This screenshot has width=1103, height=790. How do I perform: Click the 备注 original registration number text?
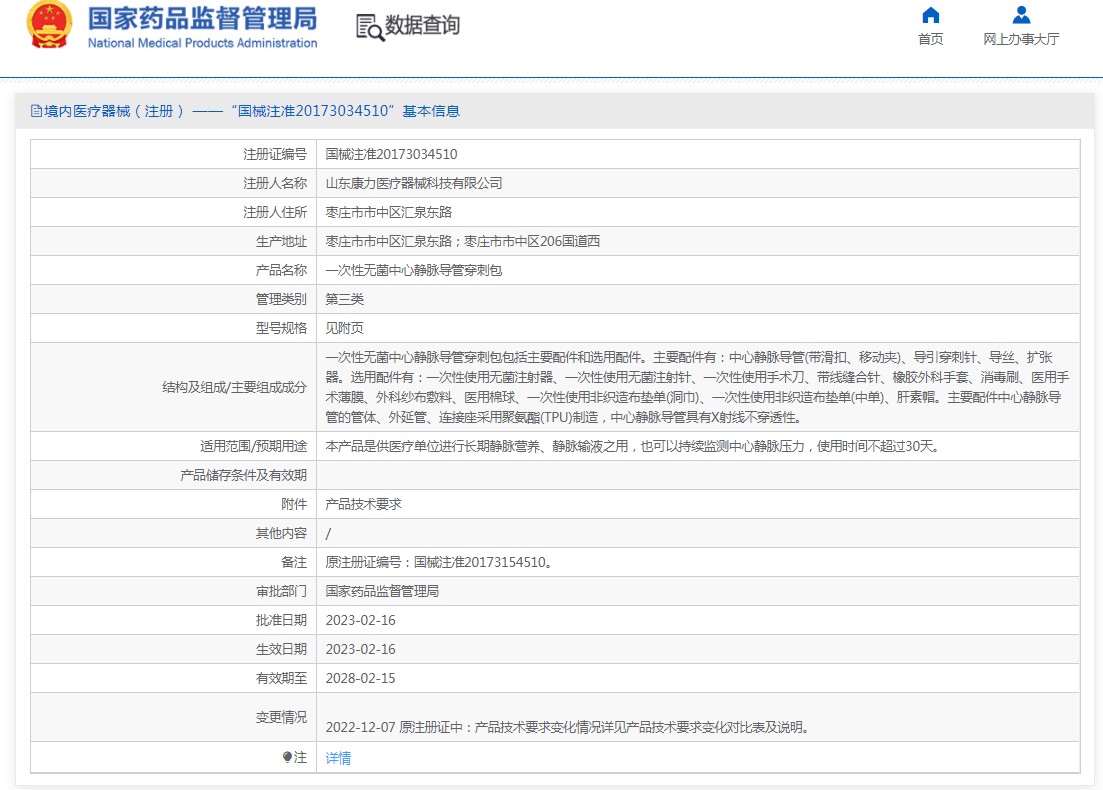[438, 562]
